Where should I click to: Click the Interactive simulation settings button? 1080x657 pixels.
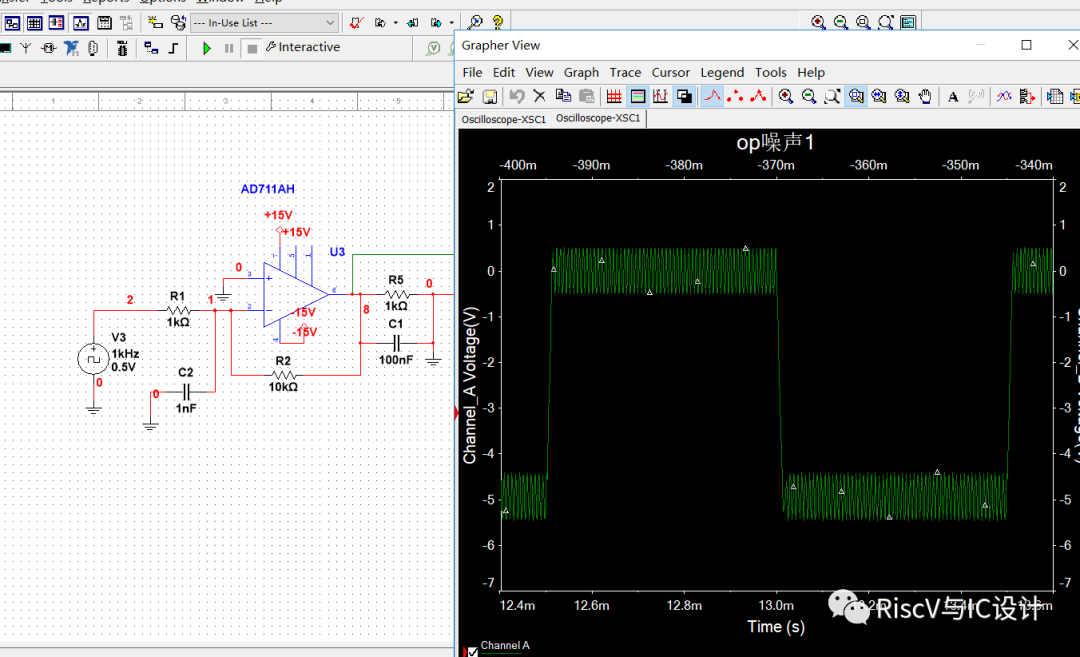tap(302, 48)
